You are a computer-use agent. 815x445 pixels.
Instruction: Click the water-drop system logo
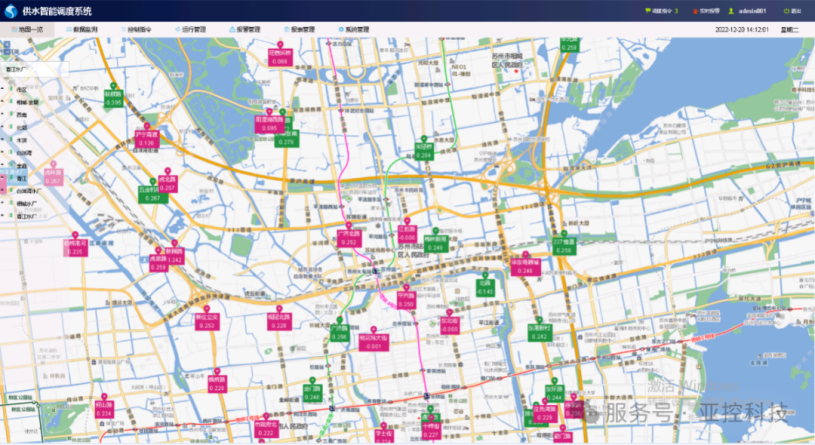tap(11, 11)
